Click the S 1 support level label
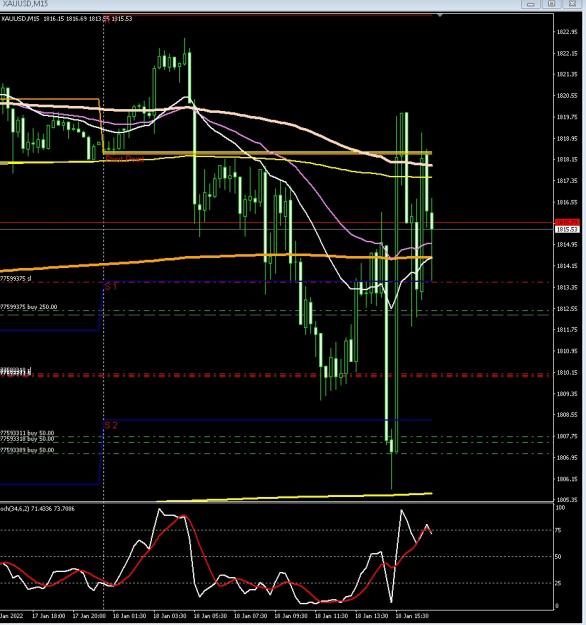The image size is (586, 625). coord(111,286)
